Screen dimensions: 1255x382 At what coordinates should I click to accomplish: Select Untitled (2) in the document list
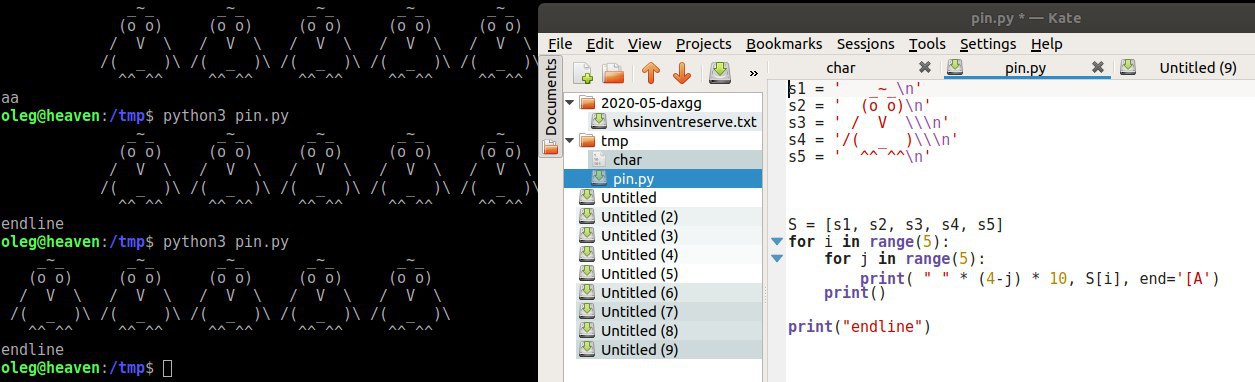point(640,217)
